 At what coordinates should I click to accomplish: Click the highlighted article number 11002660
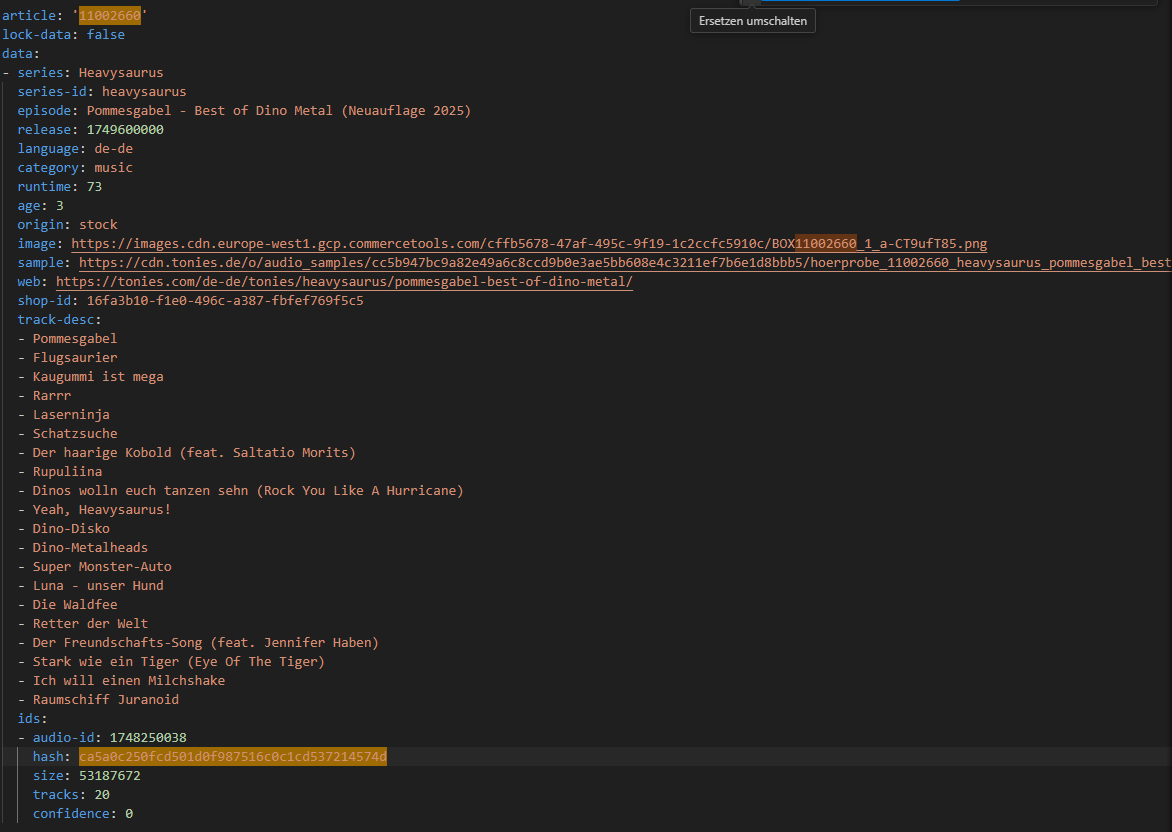click(110, 16)
